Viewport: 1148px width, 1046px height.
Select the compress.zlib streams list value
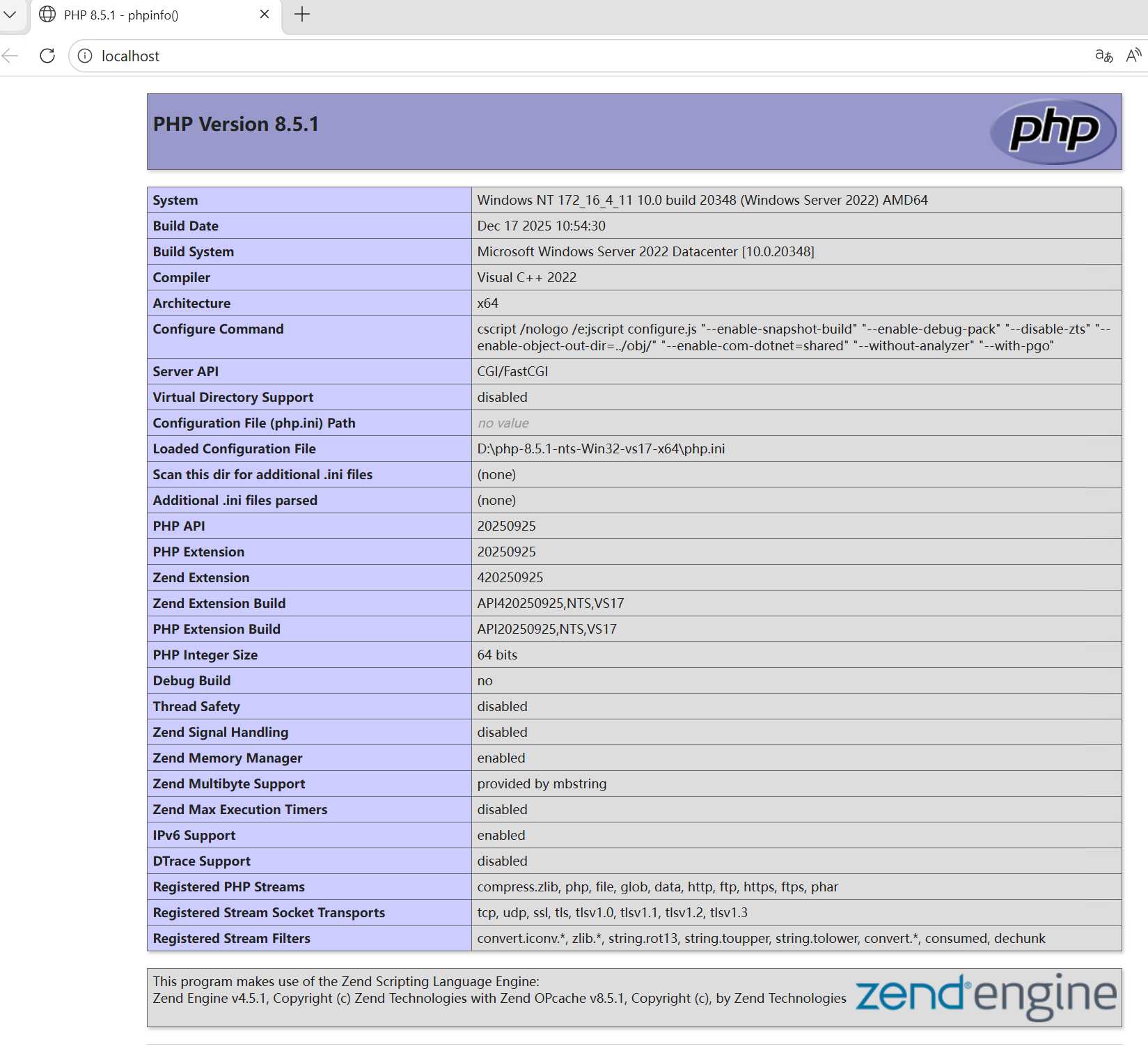point(658,887)
